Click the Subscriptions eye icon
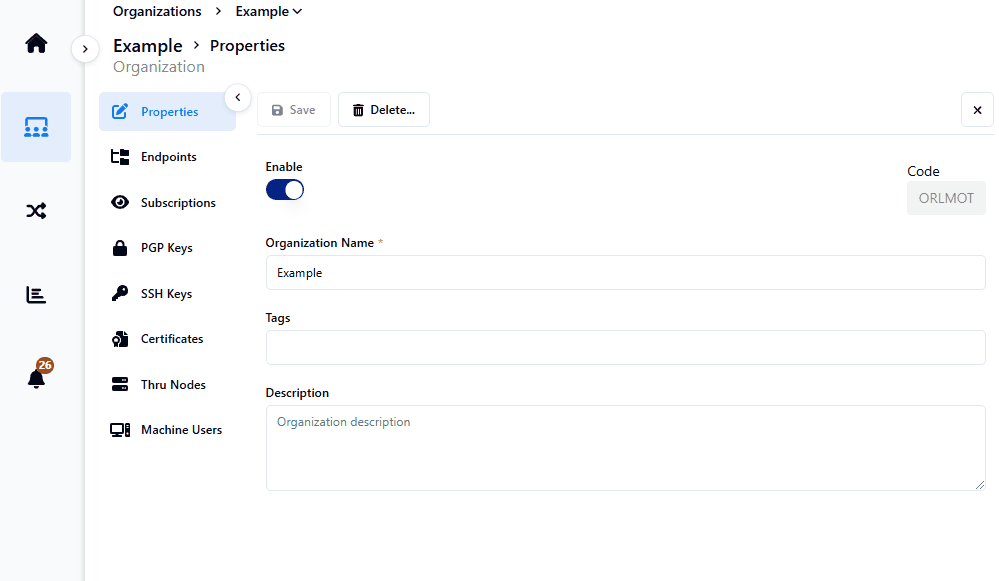 120,203
